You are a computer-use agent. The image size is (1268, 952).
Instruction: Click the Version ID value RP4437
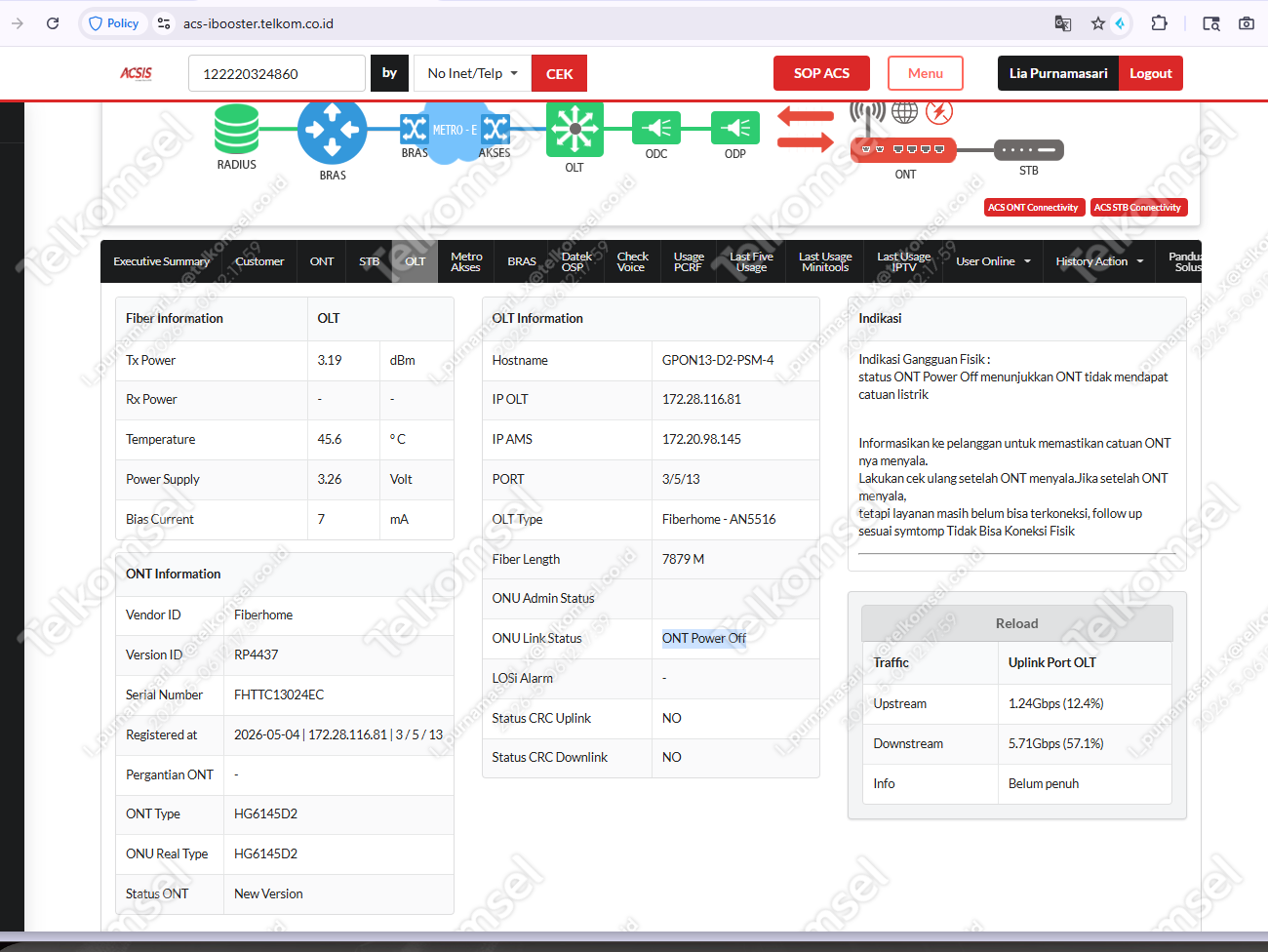(x=256, y=654)
